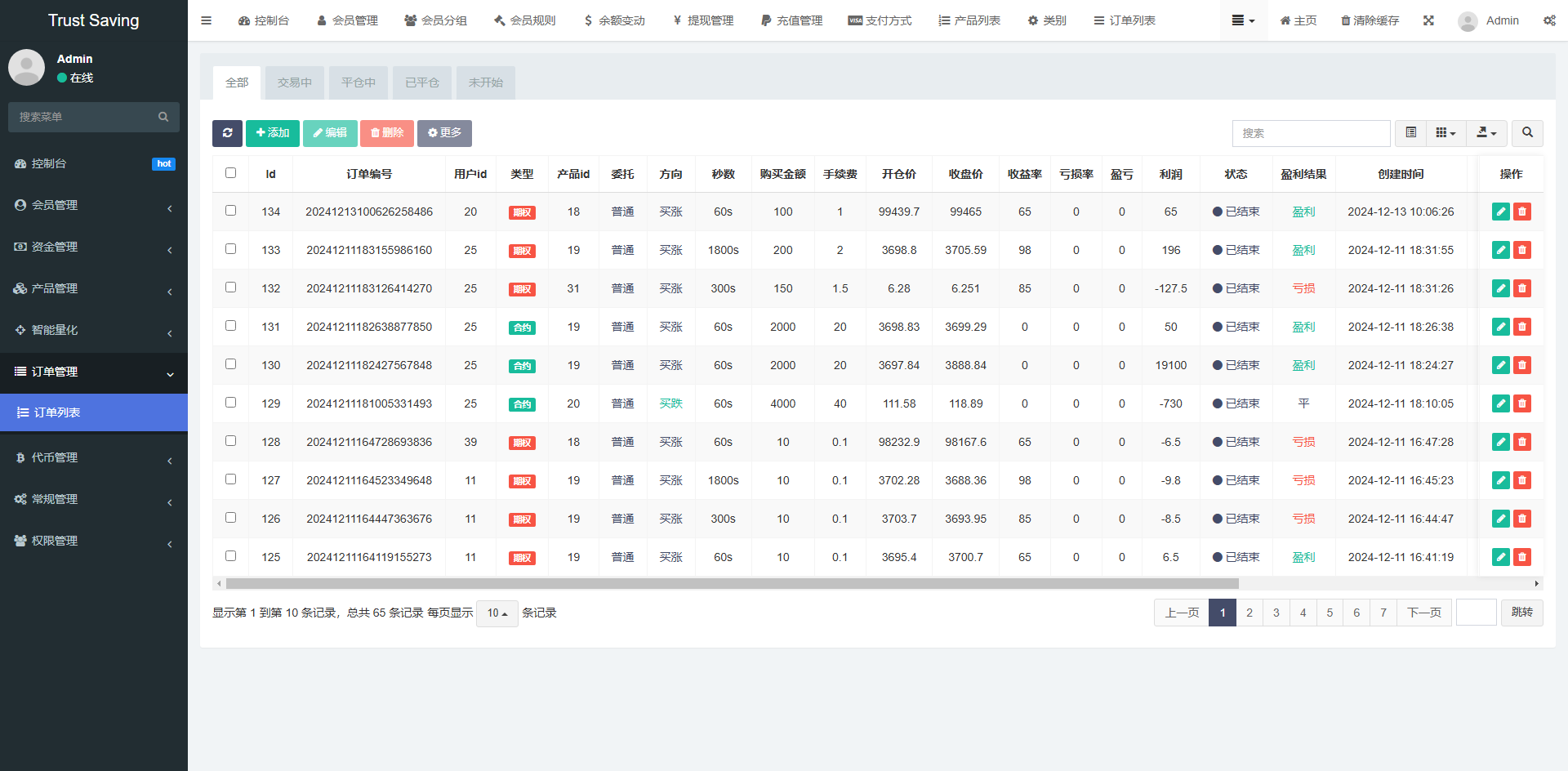Go to page 3 in pagination
Screen dimensions: 1568x771
pyautogui.click(x=1276, y=613)
